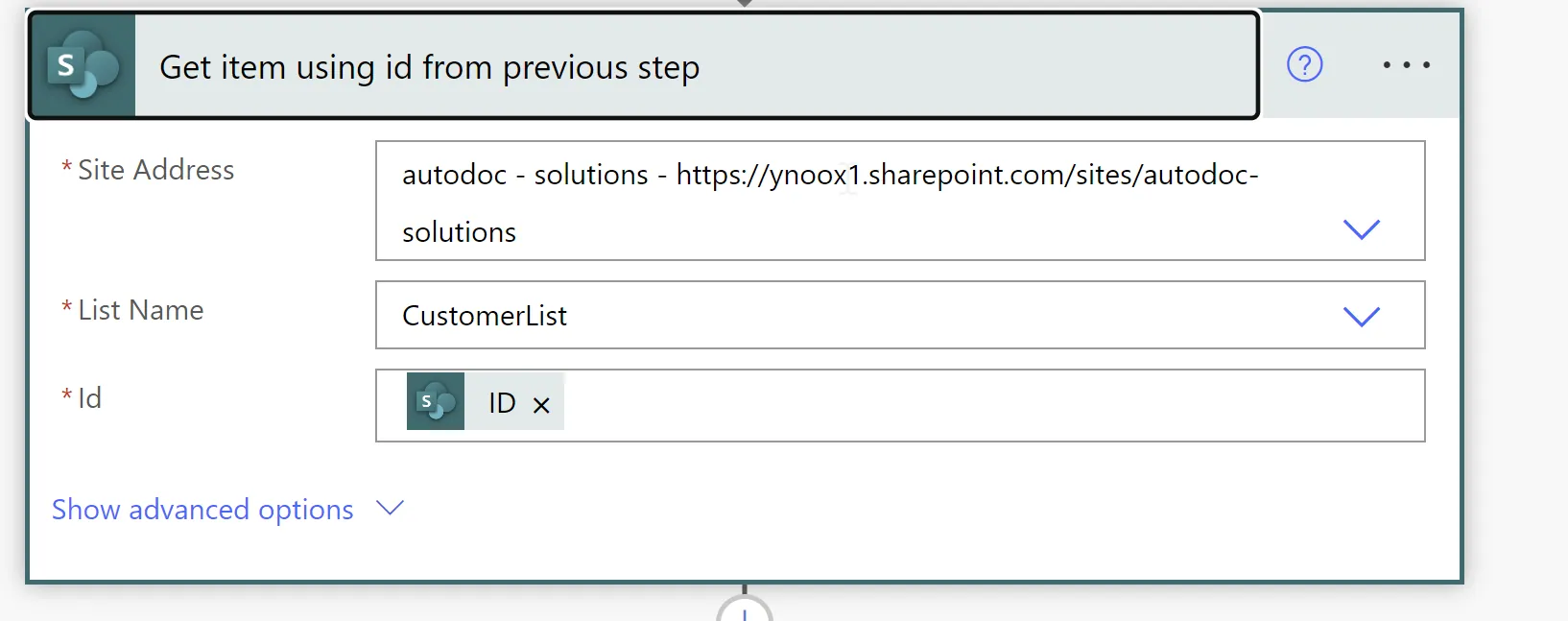This screenshot has width=1568, height=621.
Task: Show advanced options link
Action: (x=202, y=510)
